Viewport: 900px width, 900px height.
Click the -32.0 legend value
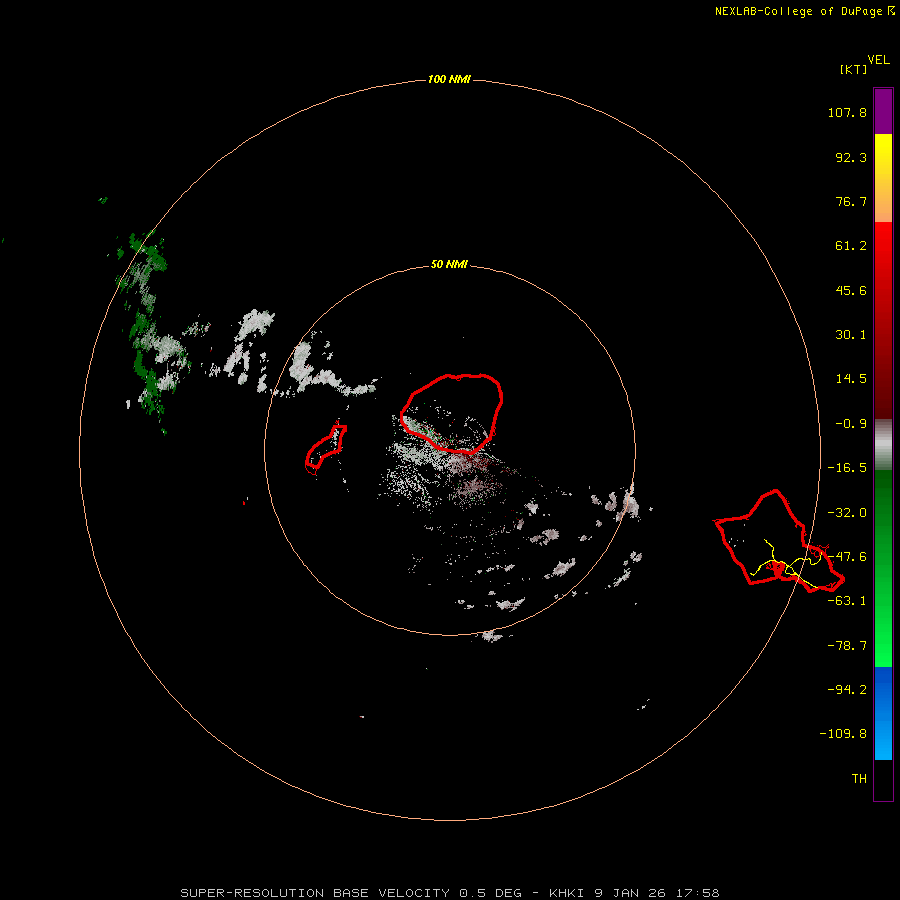847,513
